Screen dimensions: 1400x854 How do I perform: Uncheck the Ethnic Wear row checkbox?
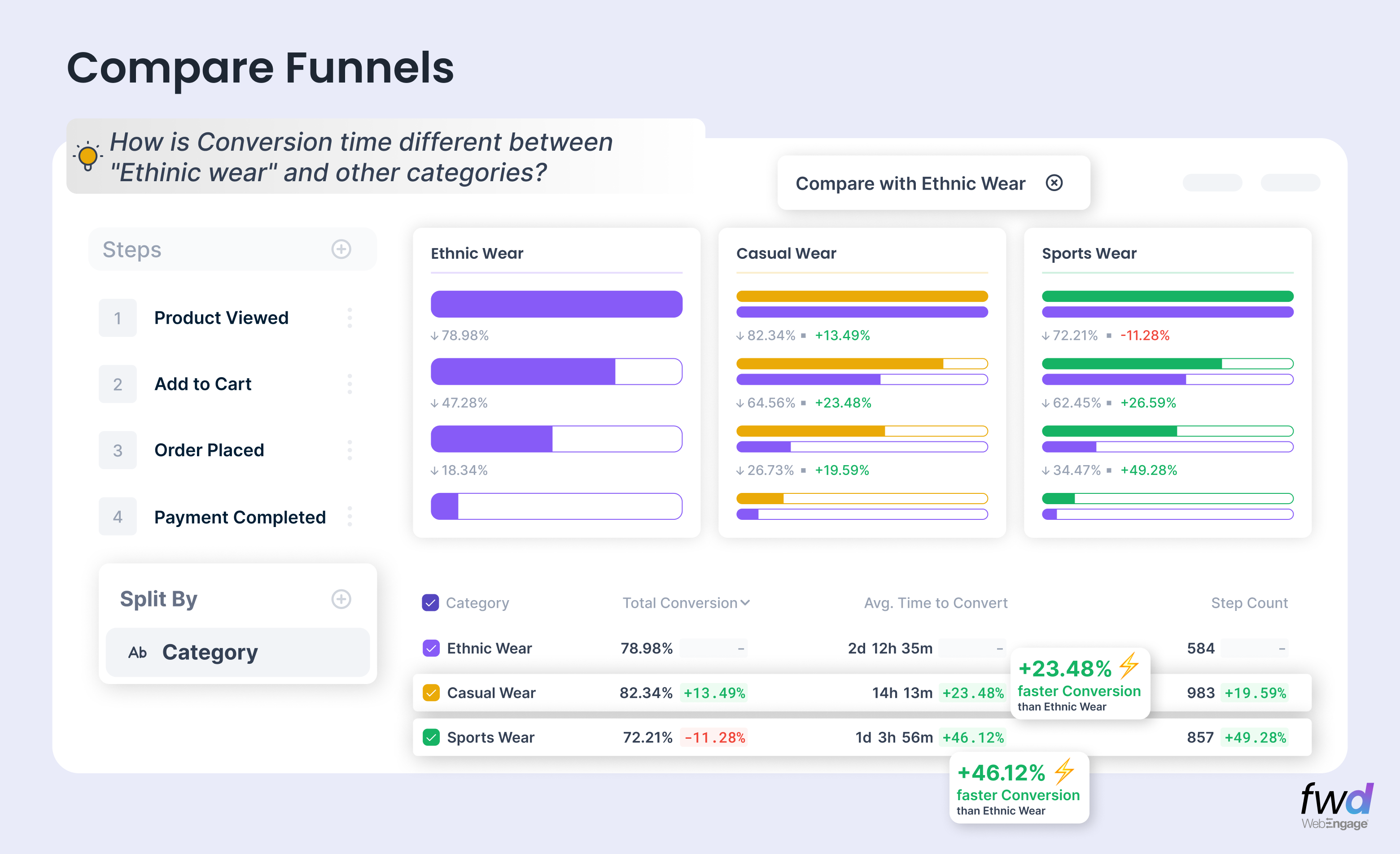pos(431,648)
